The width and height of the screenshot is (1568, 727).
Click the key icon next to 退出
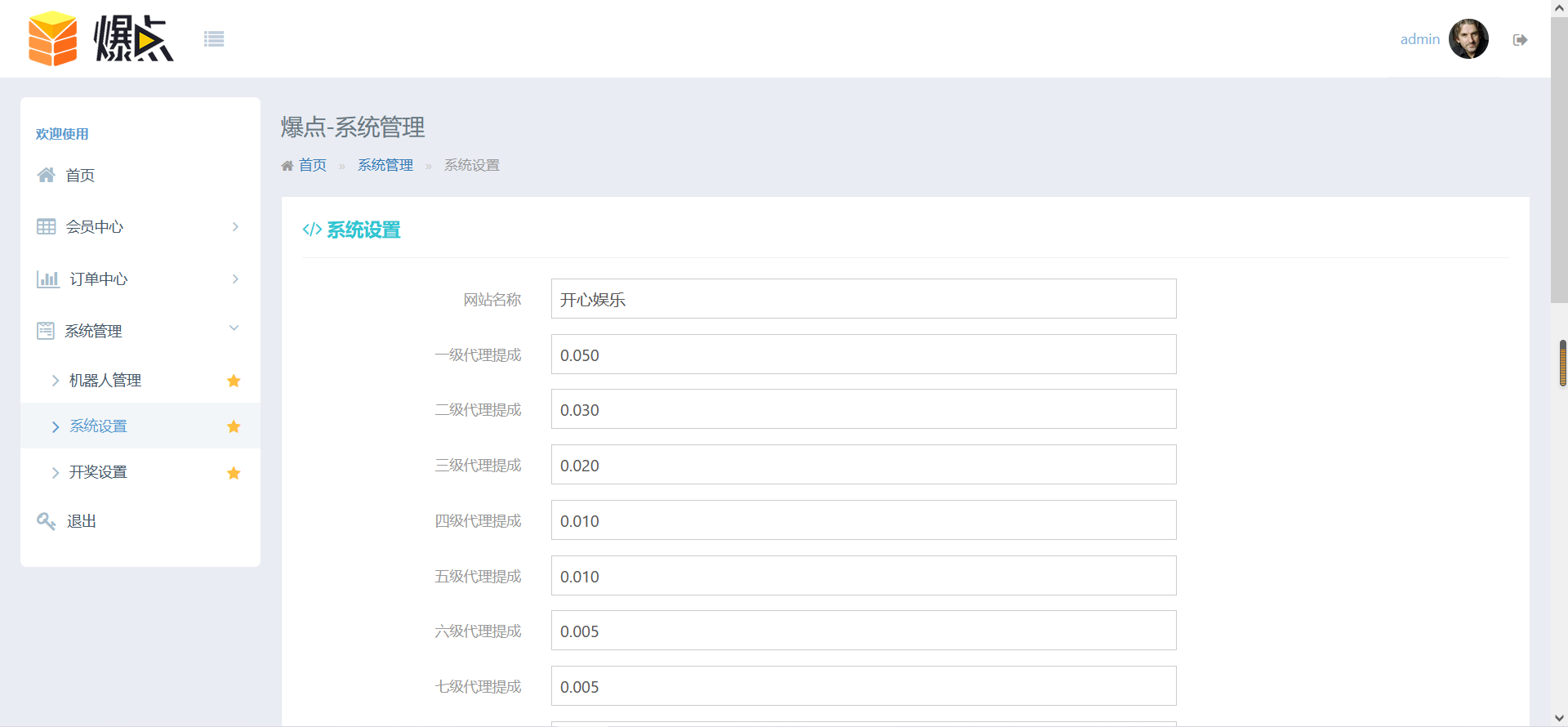(47, 521)
